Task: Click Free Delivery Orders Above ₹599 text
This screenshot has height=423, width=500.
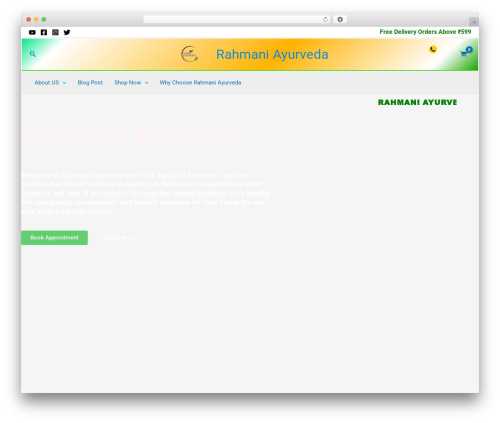Action: [x=425, y=32]
